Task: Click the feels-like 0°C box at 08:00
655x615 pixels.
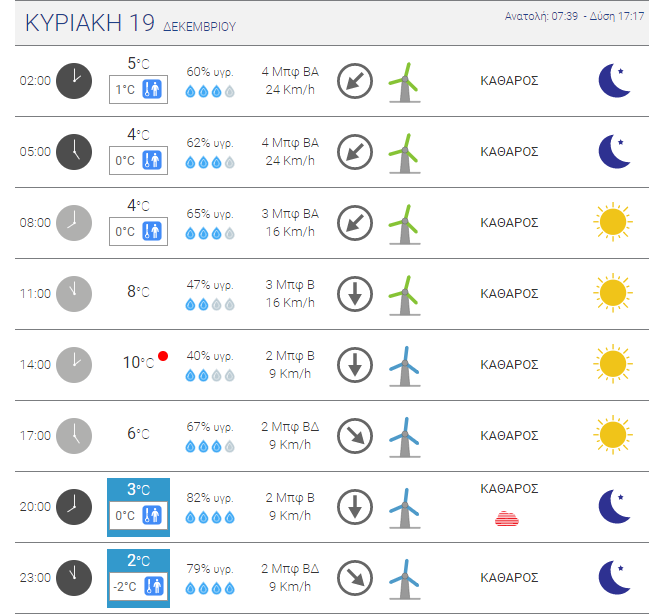Action: point(138,231)
